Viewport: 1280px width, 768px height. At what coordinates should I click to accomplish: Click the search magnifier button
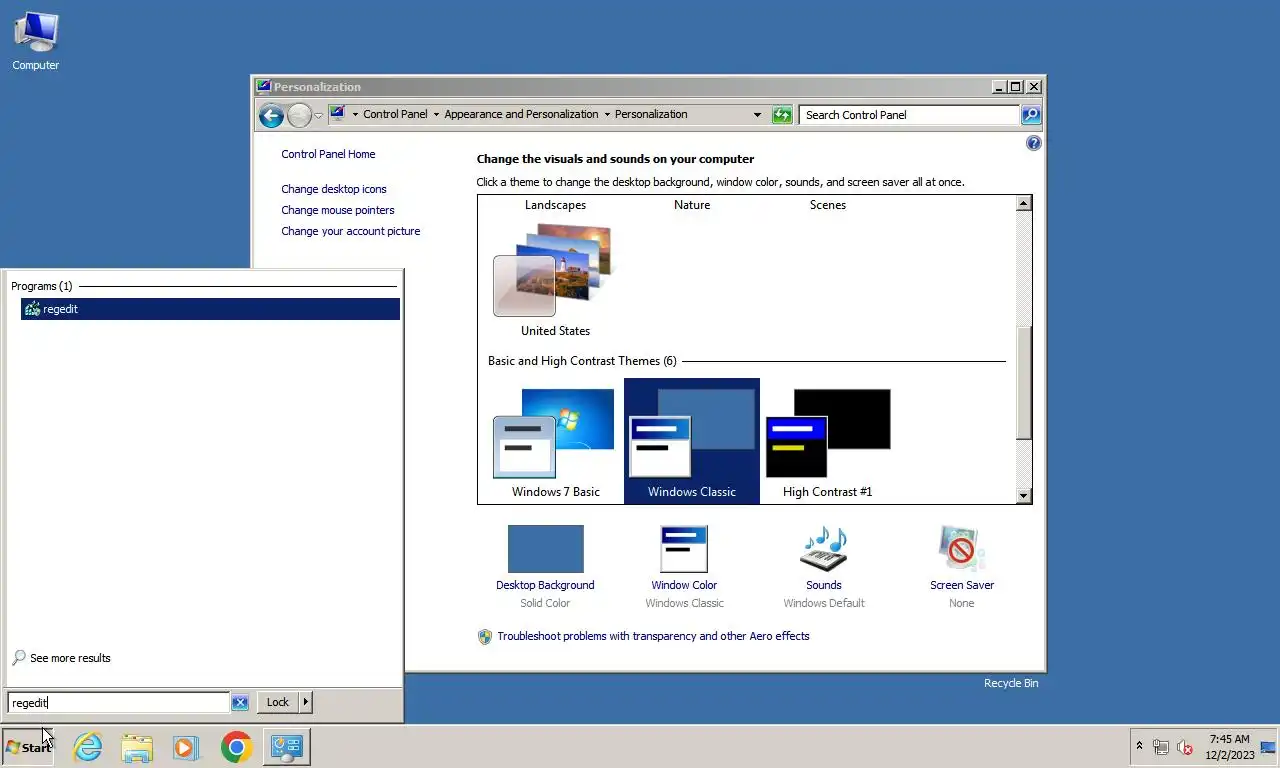coord(1031,115)
